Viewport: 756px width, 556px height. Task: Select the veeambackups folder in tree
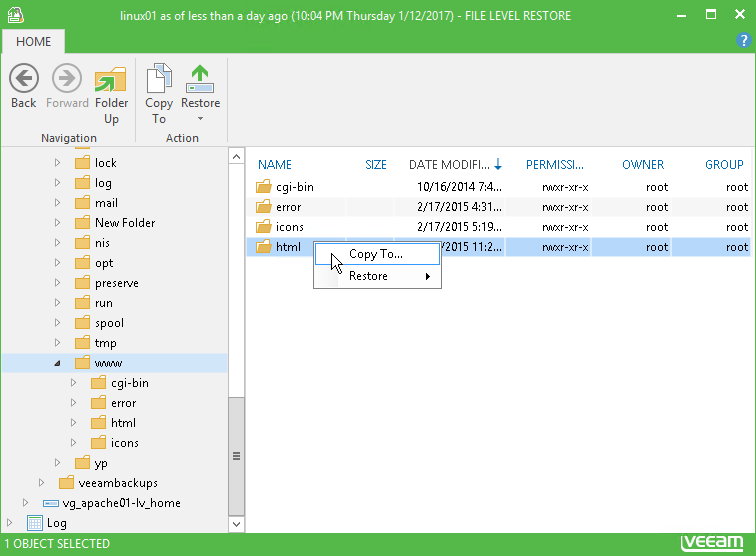coord(118,483)
